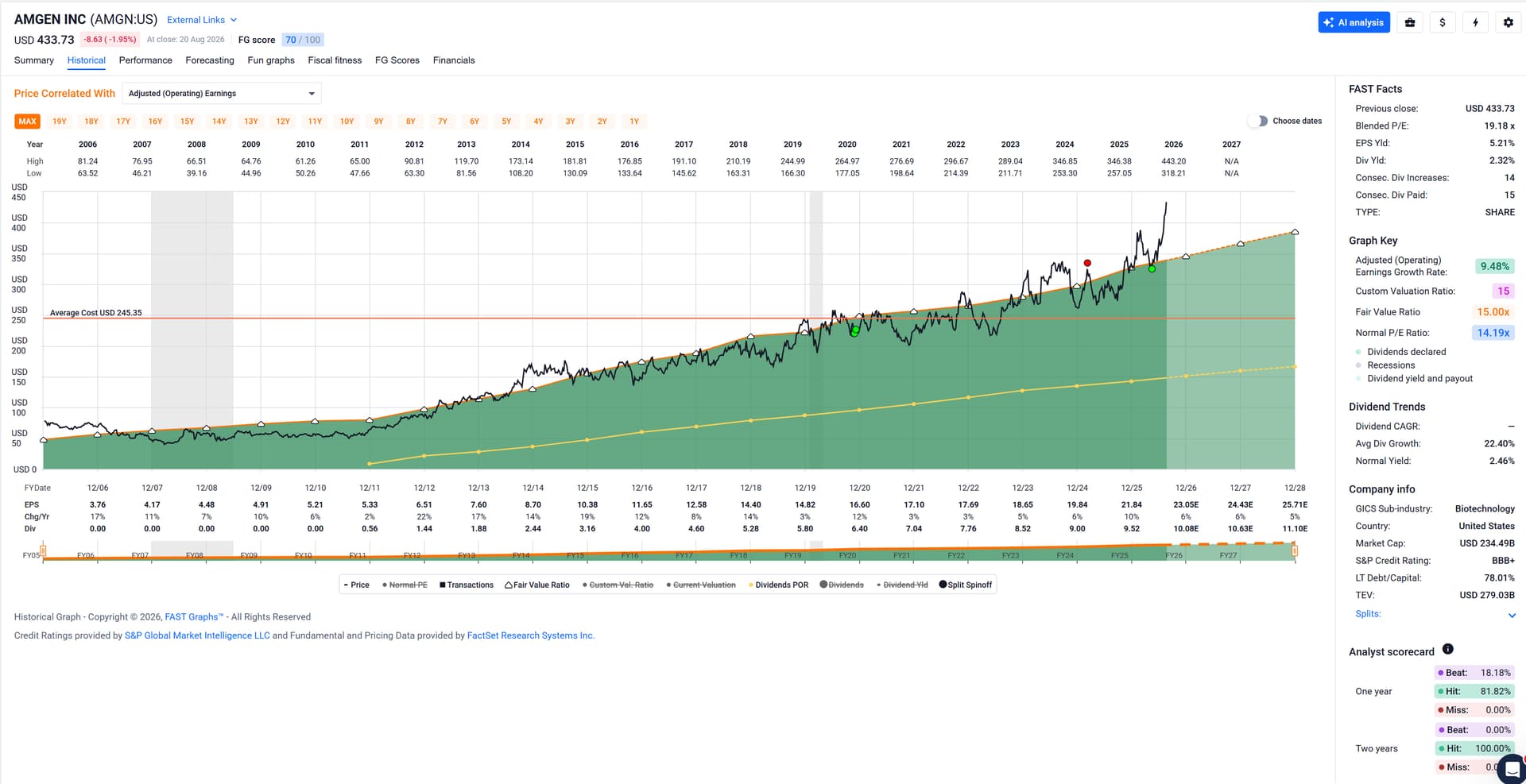Click the Fair Value Ratio 15.00x swatch
Image resolution: width=1526 pixels, height=784 pixels.
[x=1493, y=312]
